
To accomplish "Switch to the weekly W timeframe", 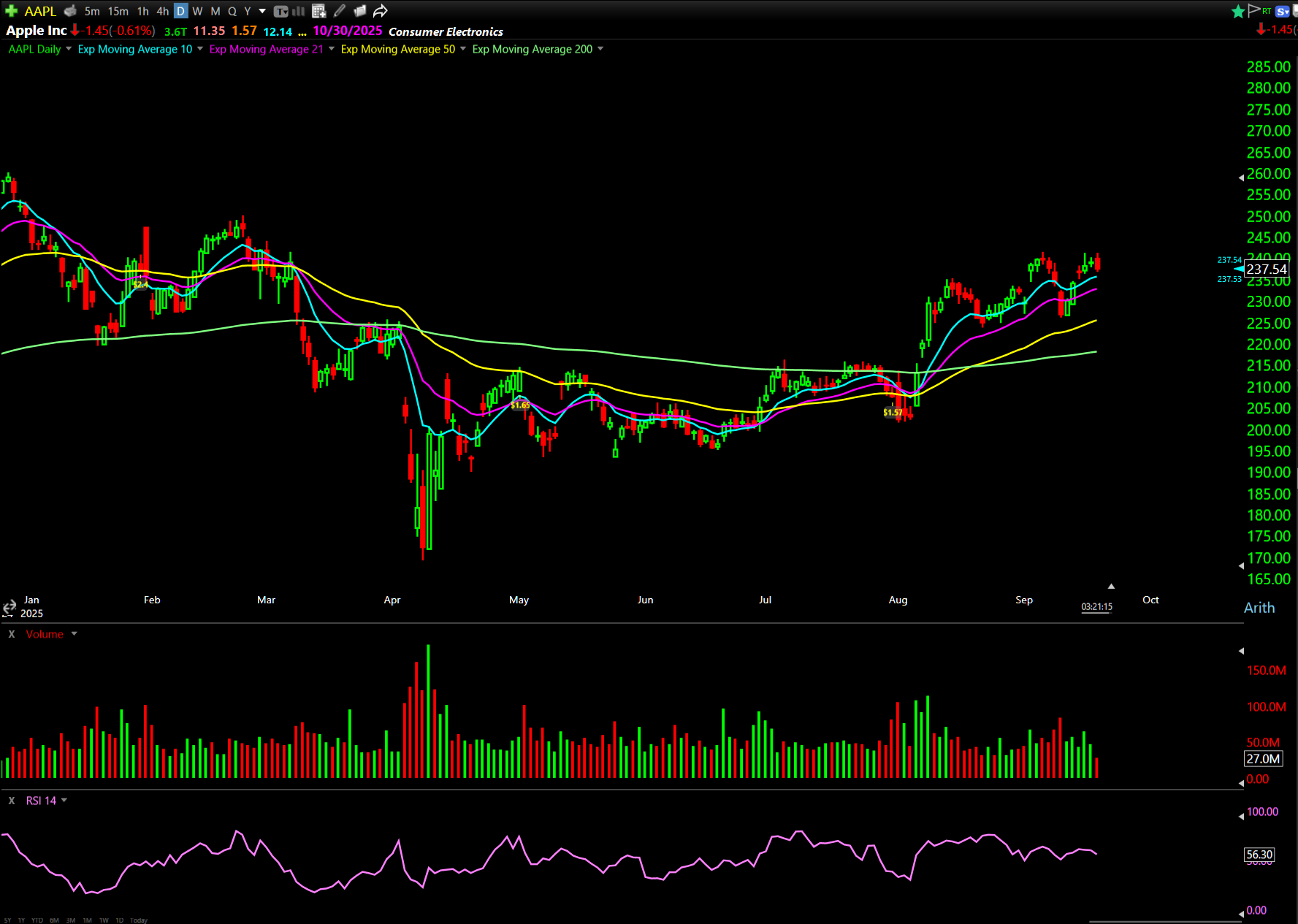I will (x=197, y=11).
